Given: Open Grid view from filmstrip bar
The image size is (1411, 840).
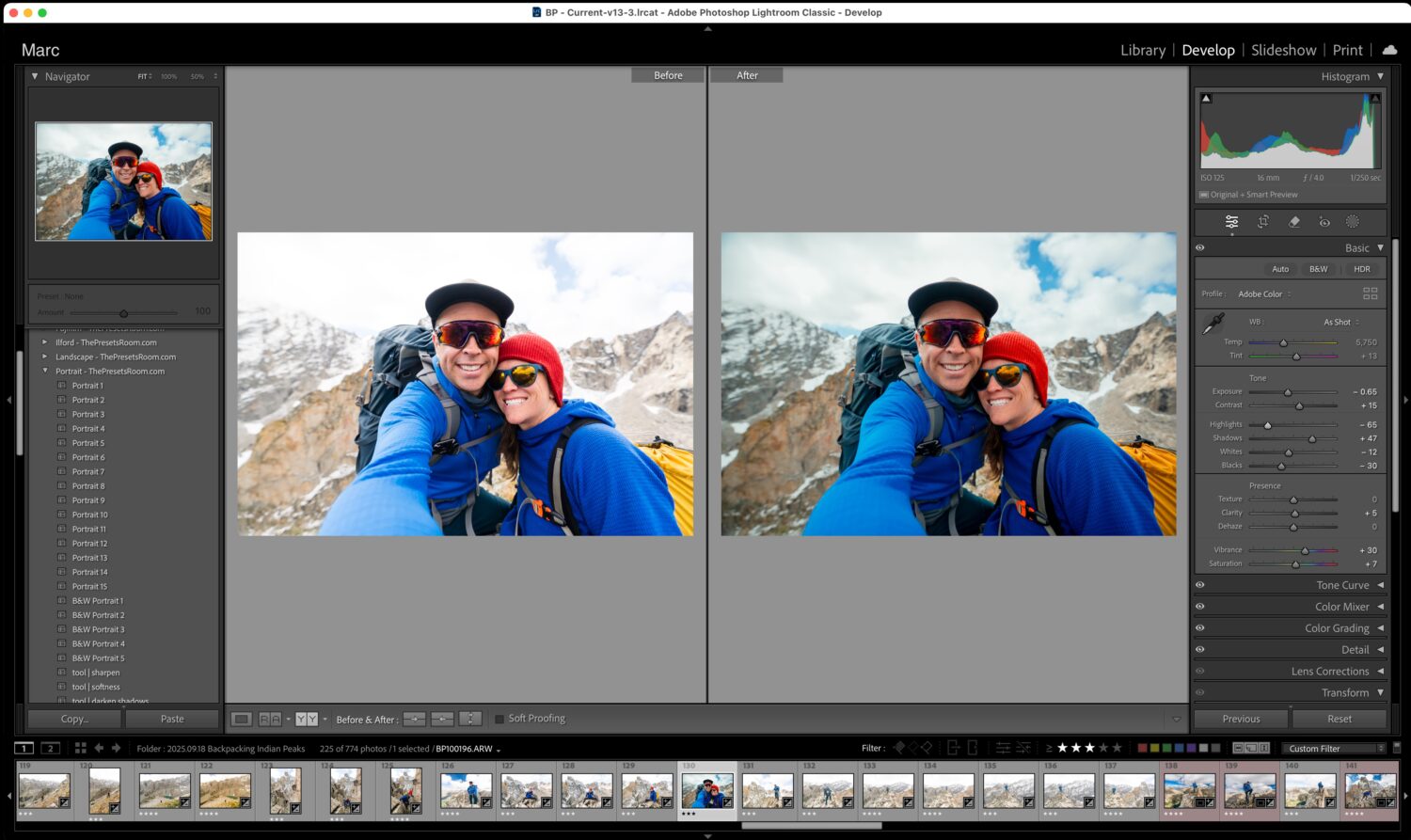Looking at the screenshot, I should tap(80, 749).
